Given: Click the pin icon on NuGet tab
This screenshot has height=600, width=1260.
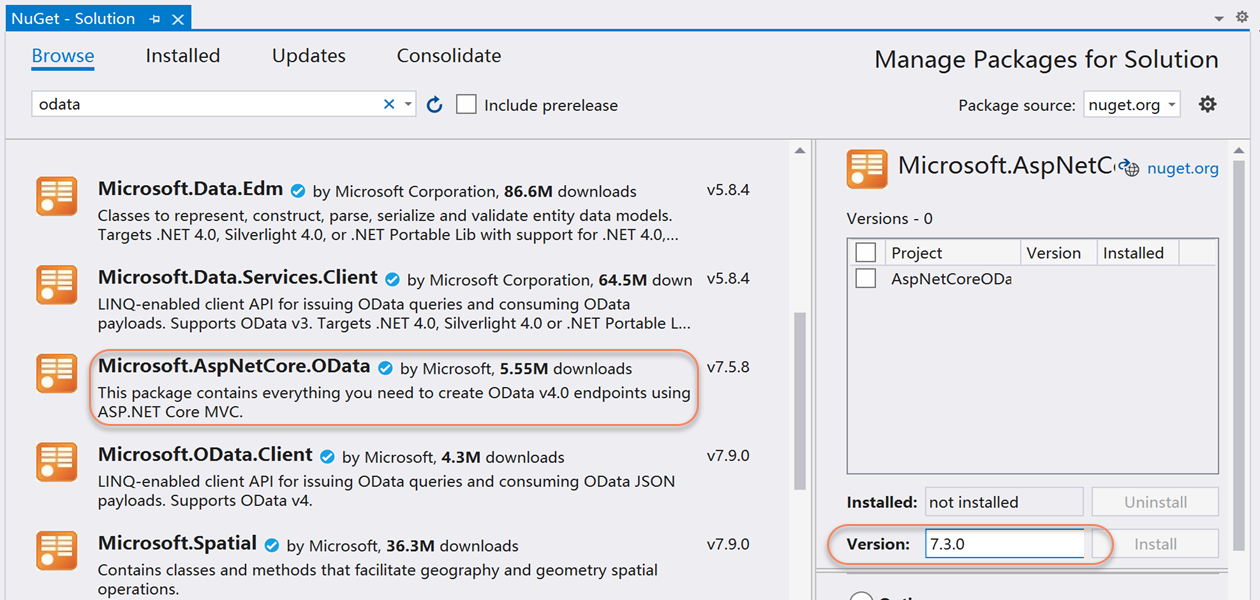Looking at the screenshot, I should 155,19.
